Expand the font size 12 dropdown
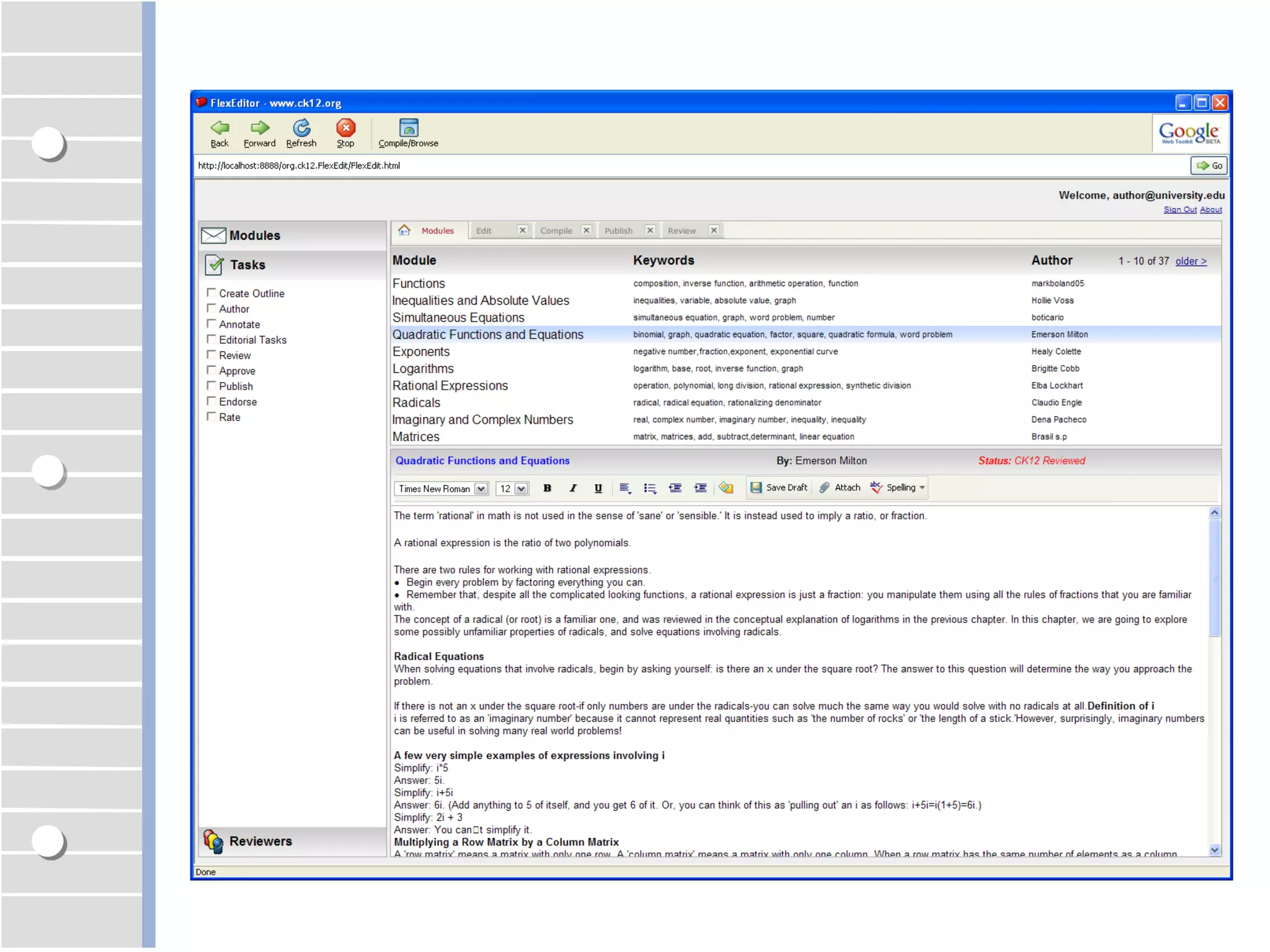Image resolution: width=1270 pixels, height=952 pixels. click(522, 489)
